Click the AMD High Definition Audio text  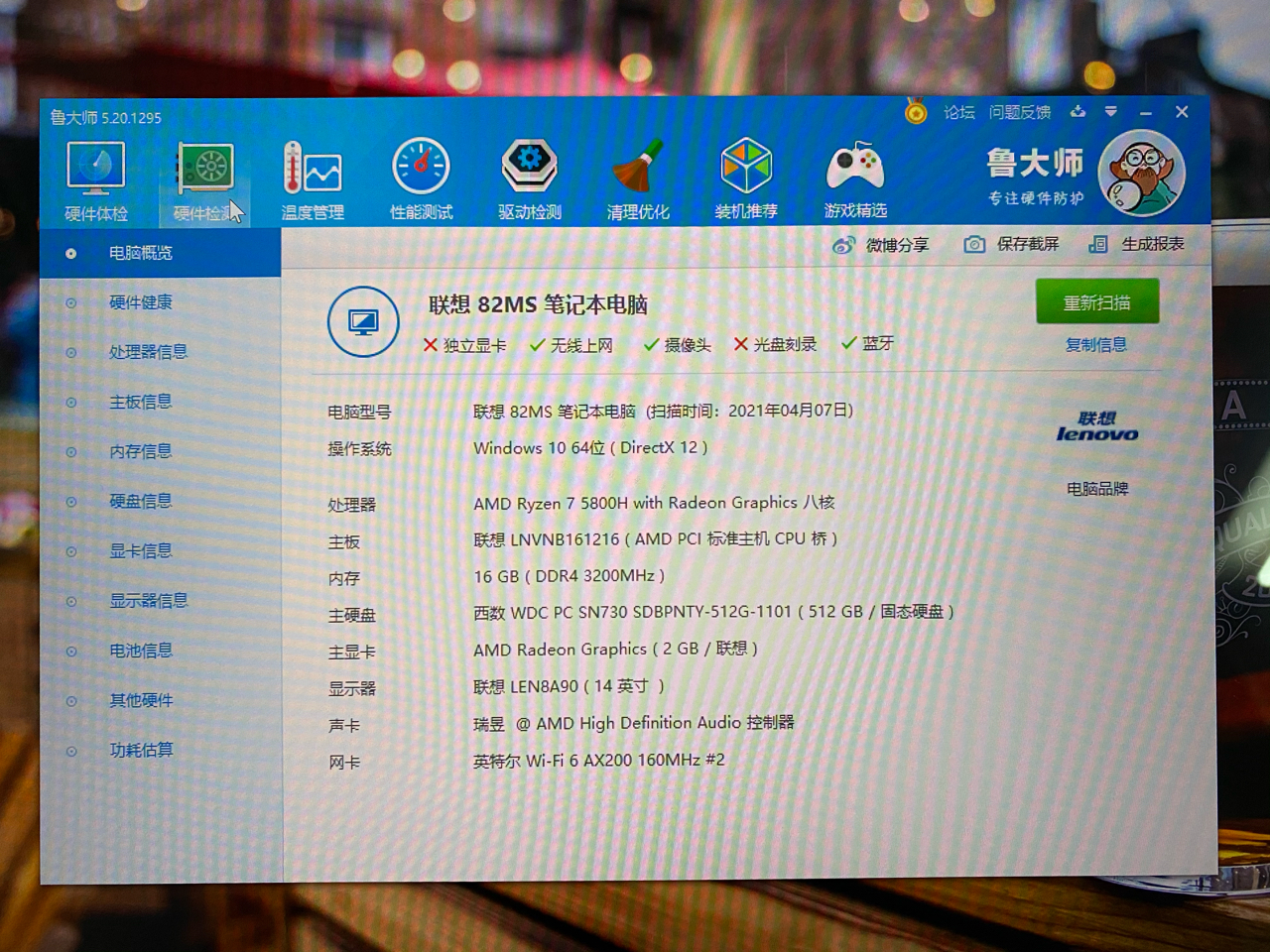[x=634, y=723]
